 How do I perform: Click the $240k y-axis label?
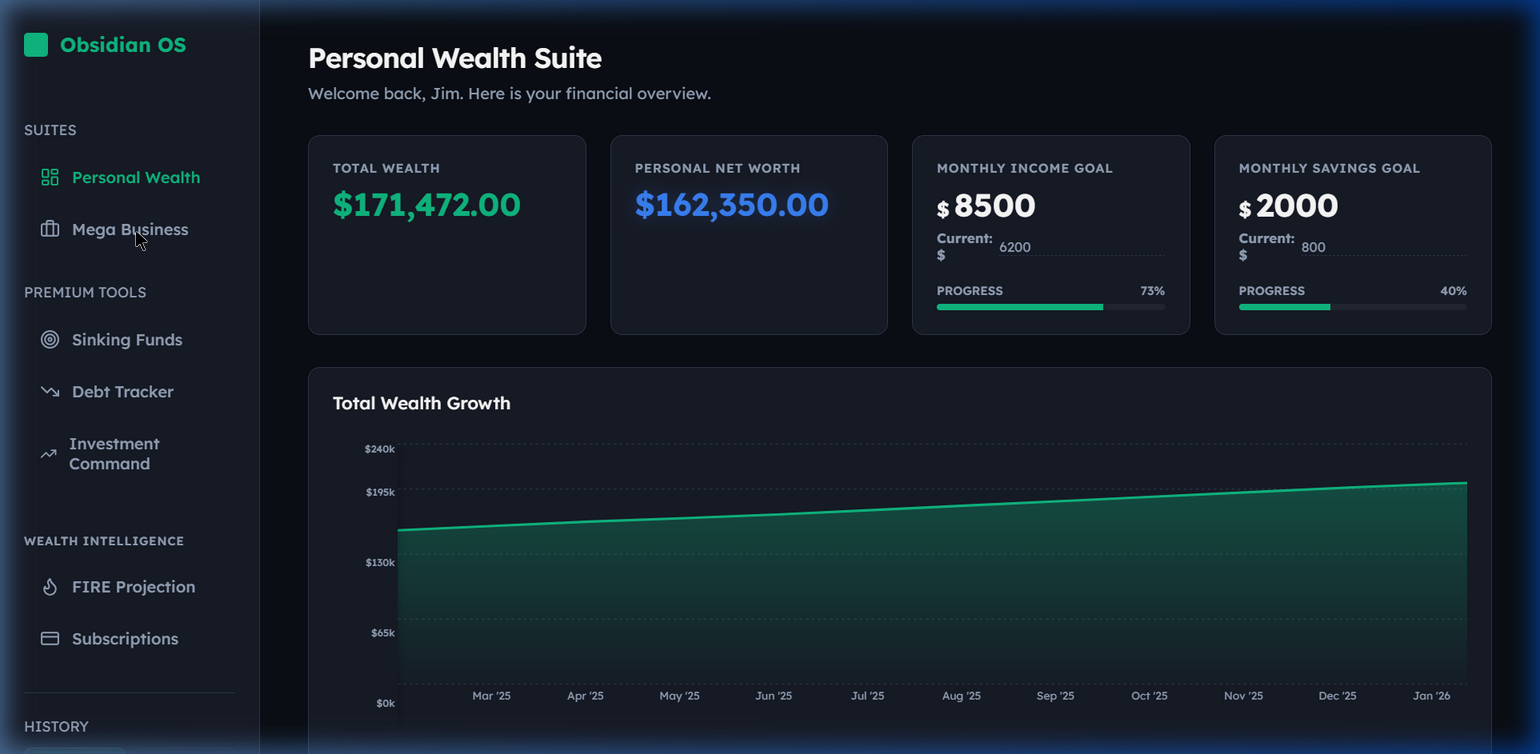pos(380,449)
